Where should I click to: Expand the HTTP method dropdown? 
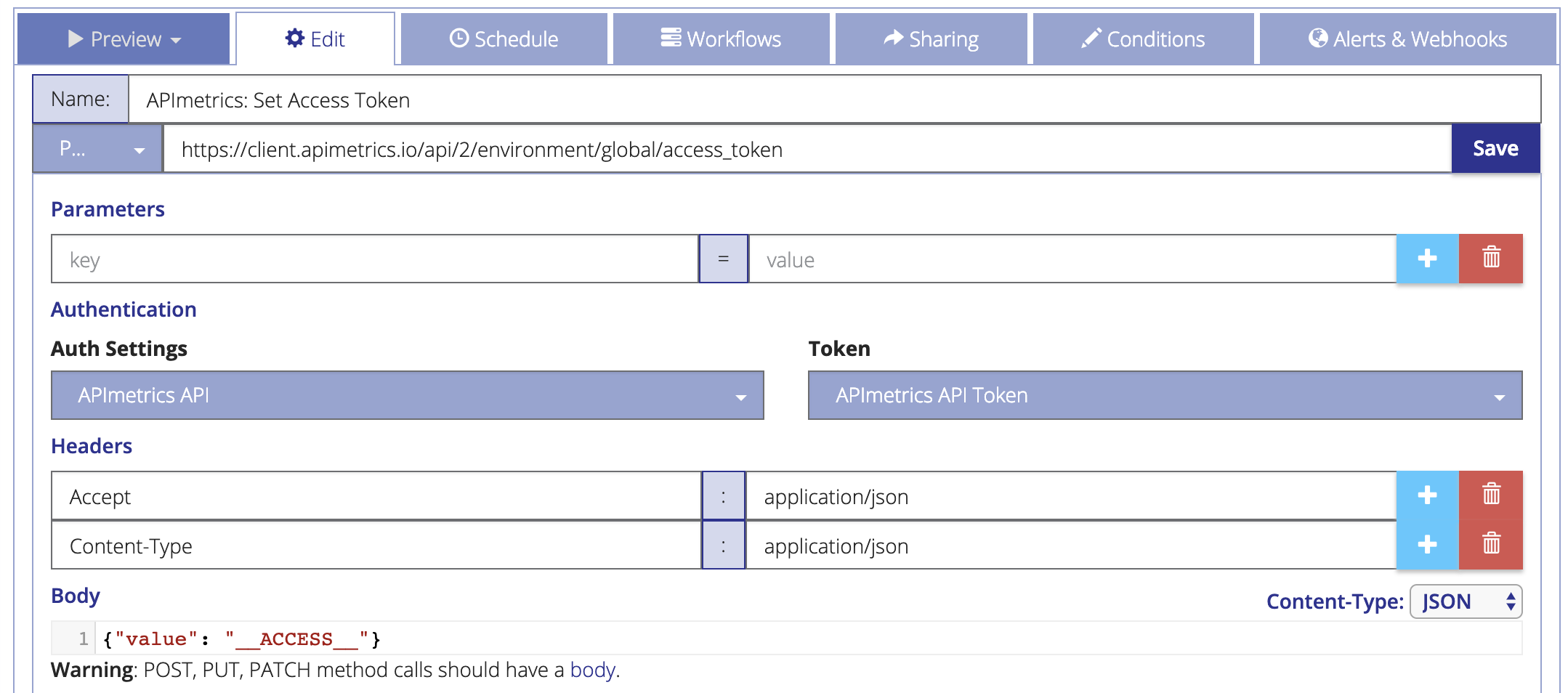tap(97, 149)
